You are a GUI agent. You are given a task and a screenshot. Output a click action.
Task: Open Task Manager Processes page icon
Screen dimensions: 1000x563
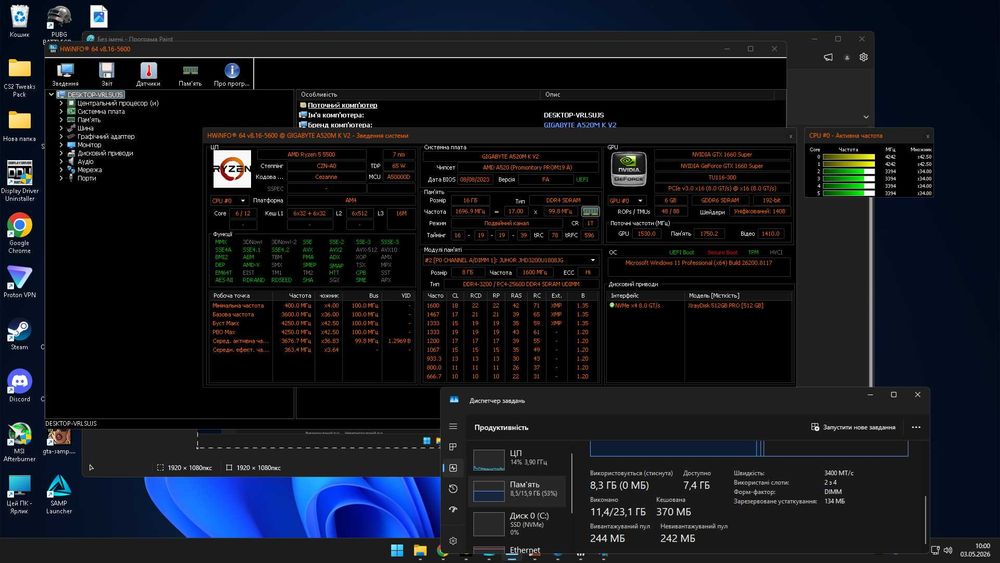coord(453,447)
